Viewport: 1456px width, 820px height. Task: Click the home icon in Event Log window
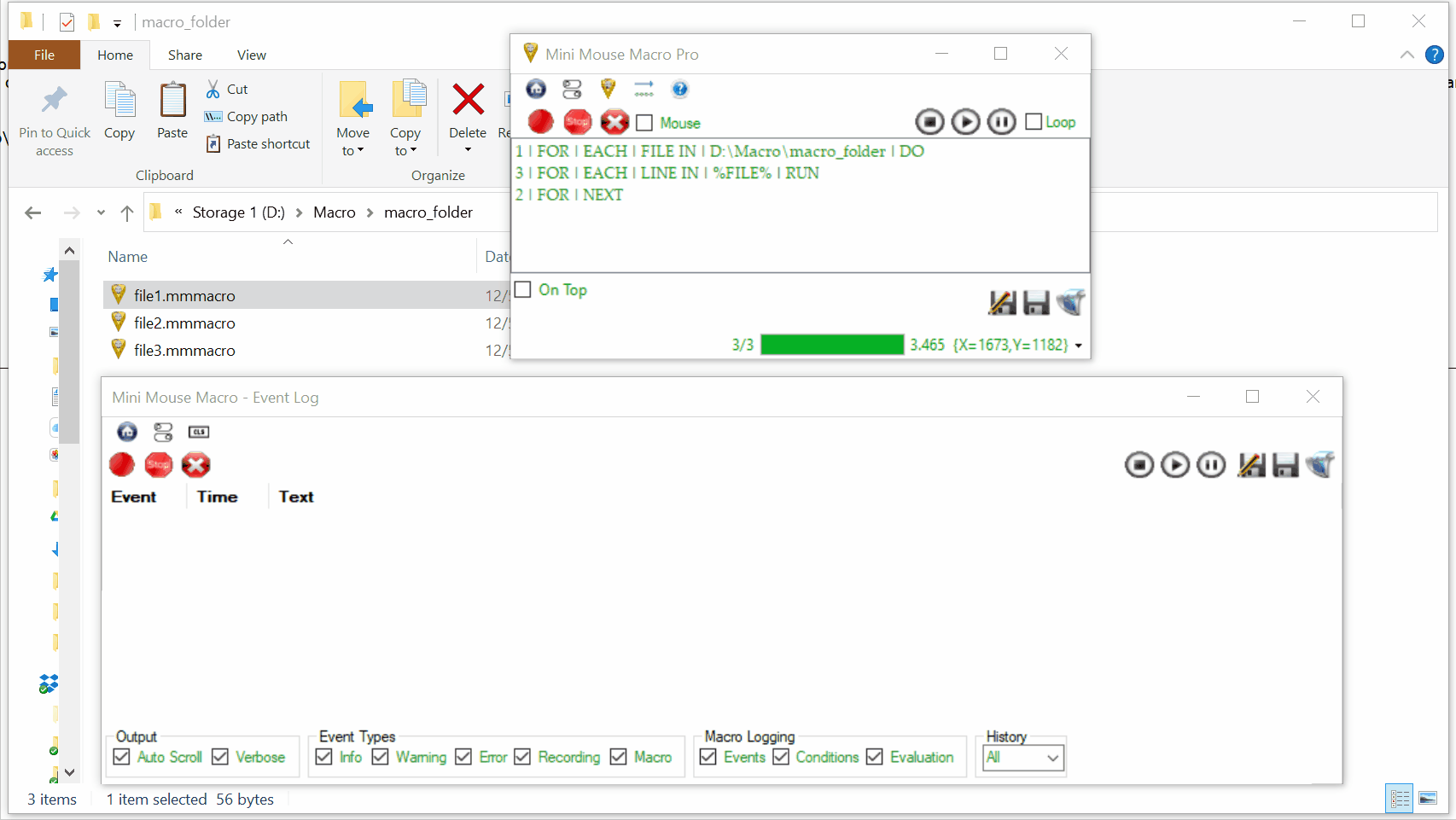127,432
